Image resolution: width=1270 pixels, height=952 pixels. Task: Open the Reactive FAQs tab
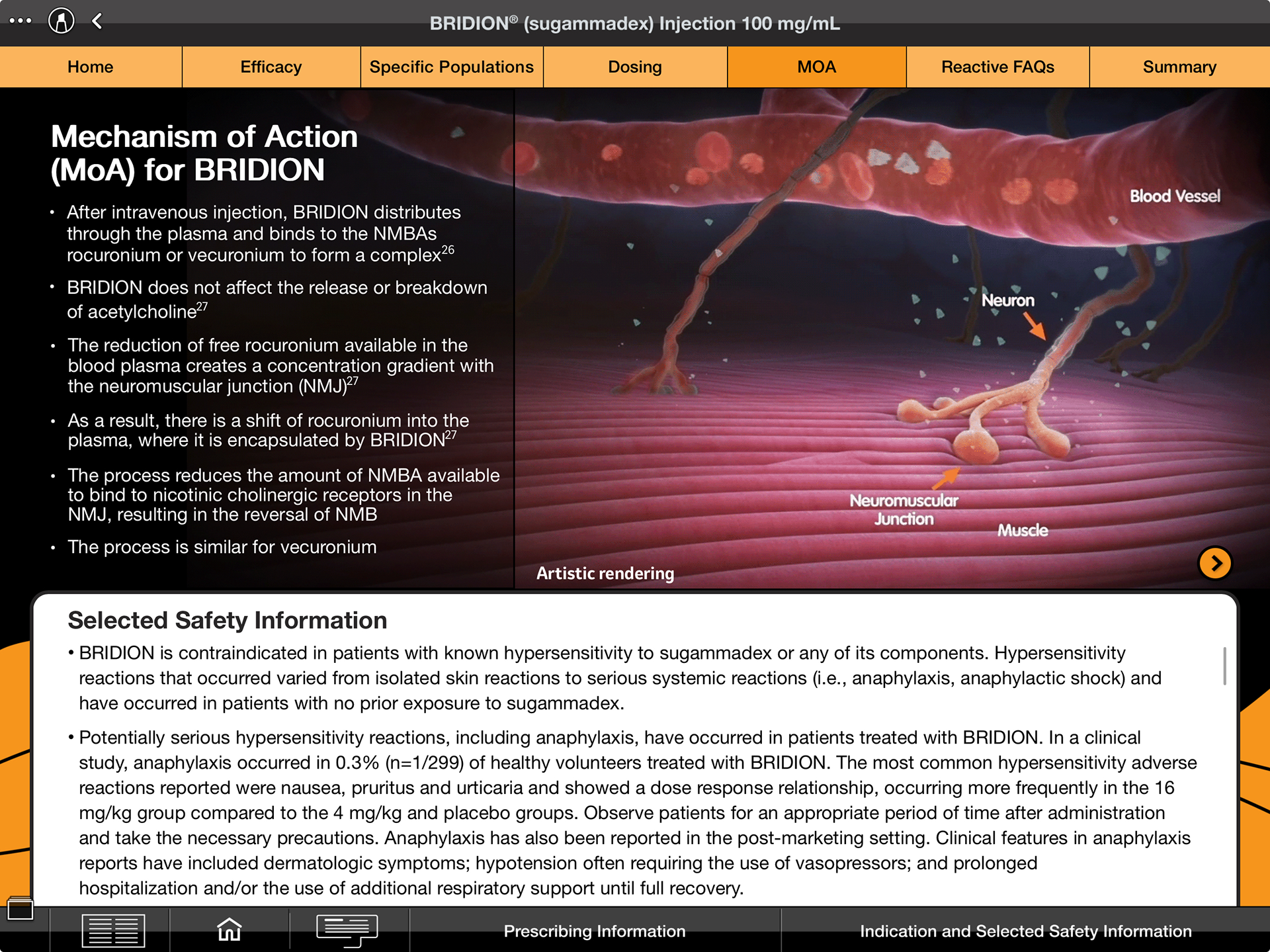997,67
